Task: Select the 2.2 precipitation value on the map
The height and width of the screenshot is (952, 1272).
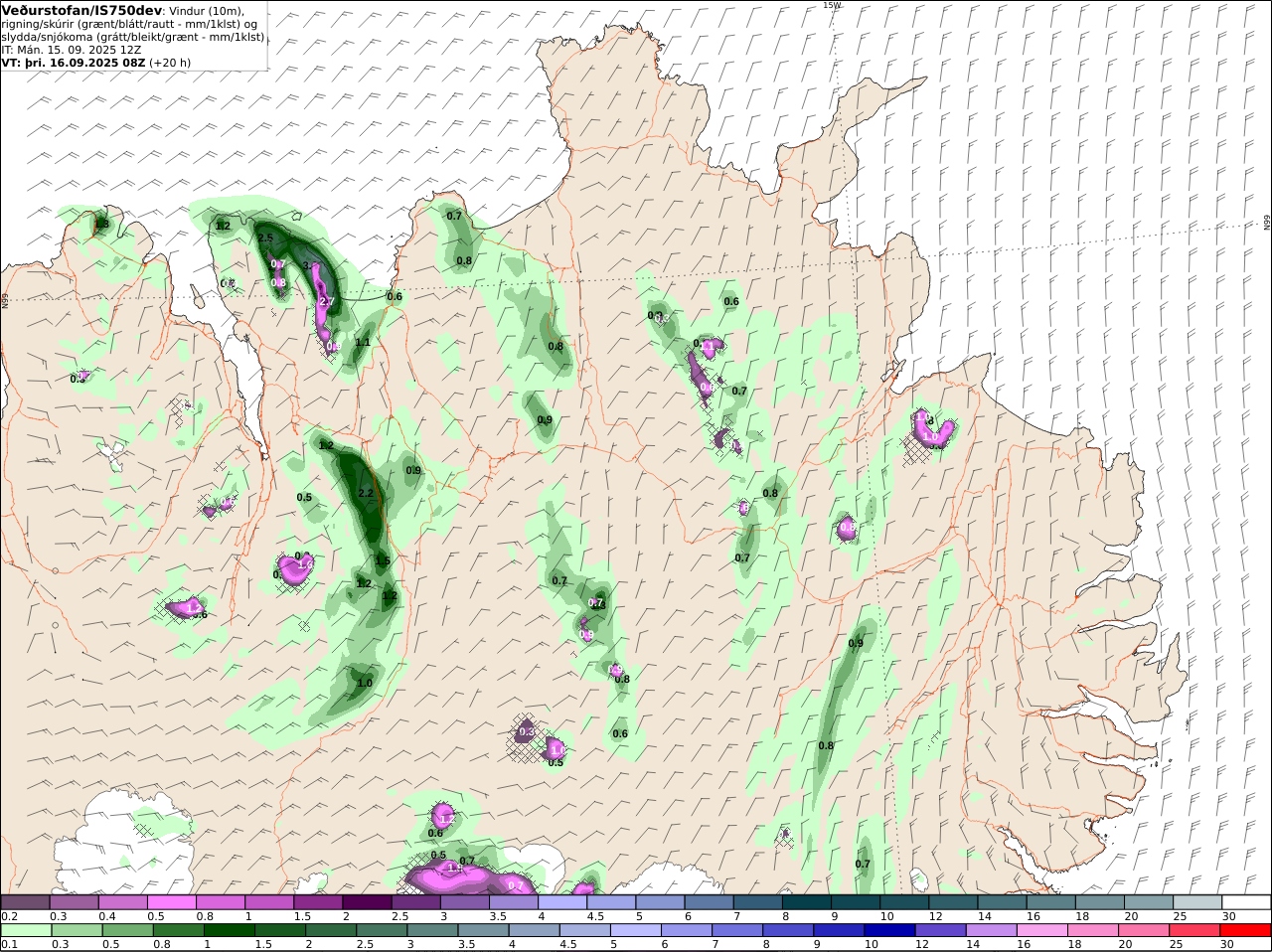Action: pos(365,493)
